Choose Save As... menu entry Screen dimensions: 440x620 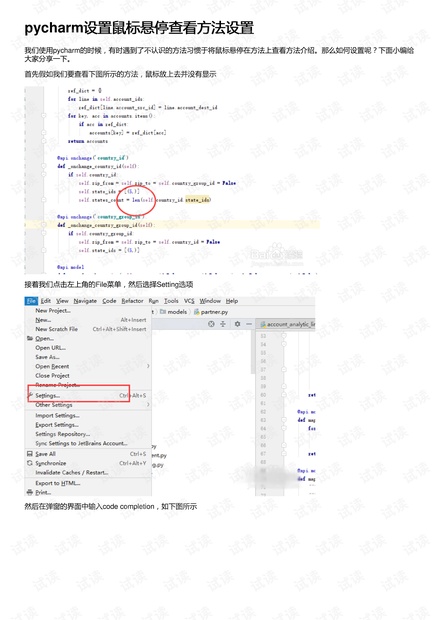[x=47, y=357]
